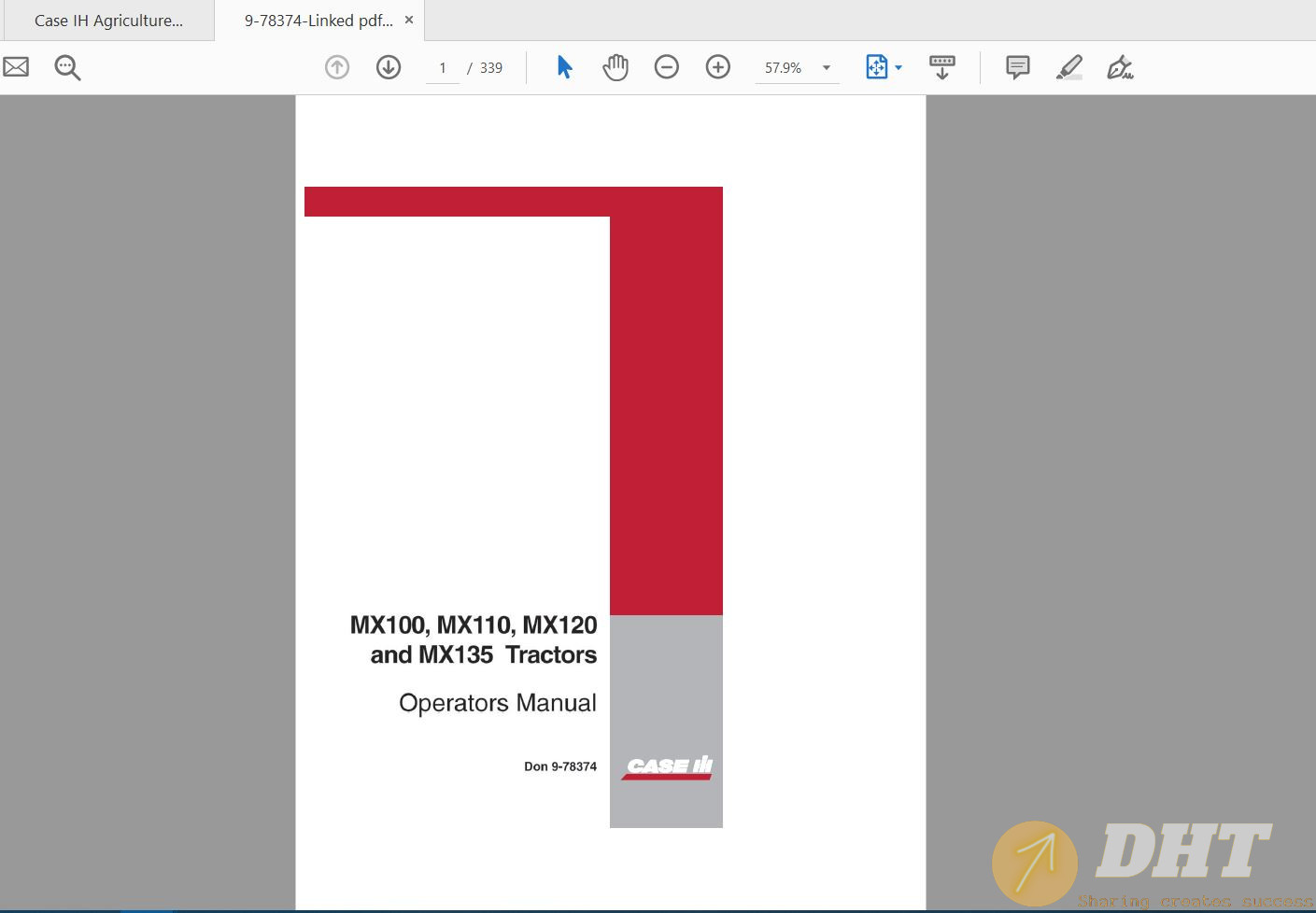
Task: Zoom out of the document
Action: click(667, 66)
